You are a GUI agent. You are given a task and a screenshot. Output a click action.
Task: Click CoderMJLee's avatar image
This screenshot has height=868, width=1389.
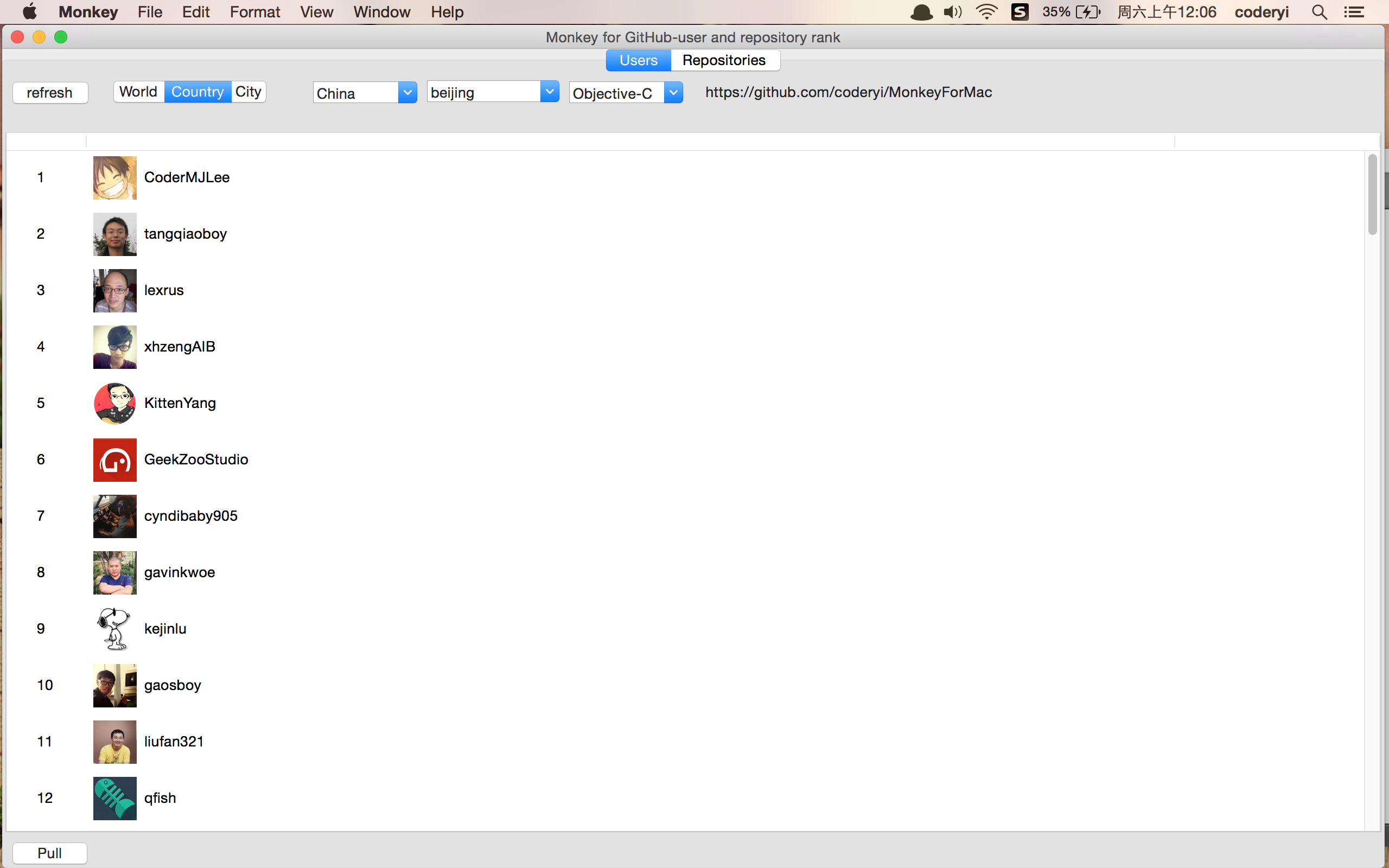click(x=115, y=177)
